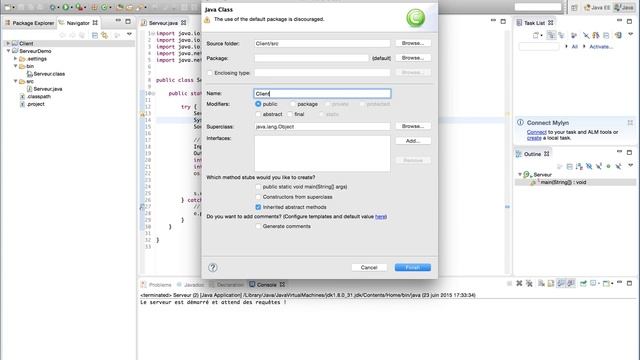This screenshot has height=360, width=640.
Task: Open the Problems tab
Action: [x=156, y=284]
